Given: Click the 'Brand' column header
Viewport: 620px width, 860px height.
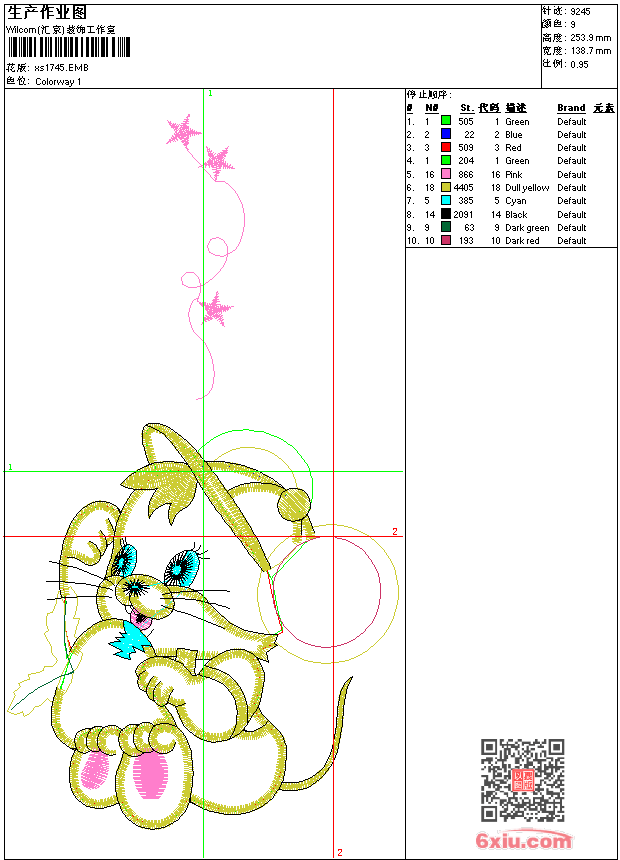Looking at the screenshot, I should coord(571,108).
